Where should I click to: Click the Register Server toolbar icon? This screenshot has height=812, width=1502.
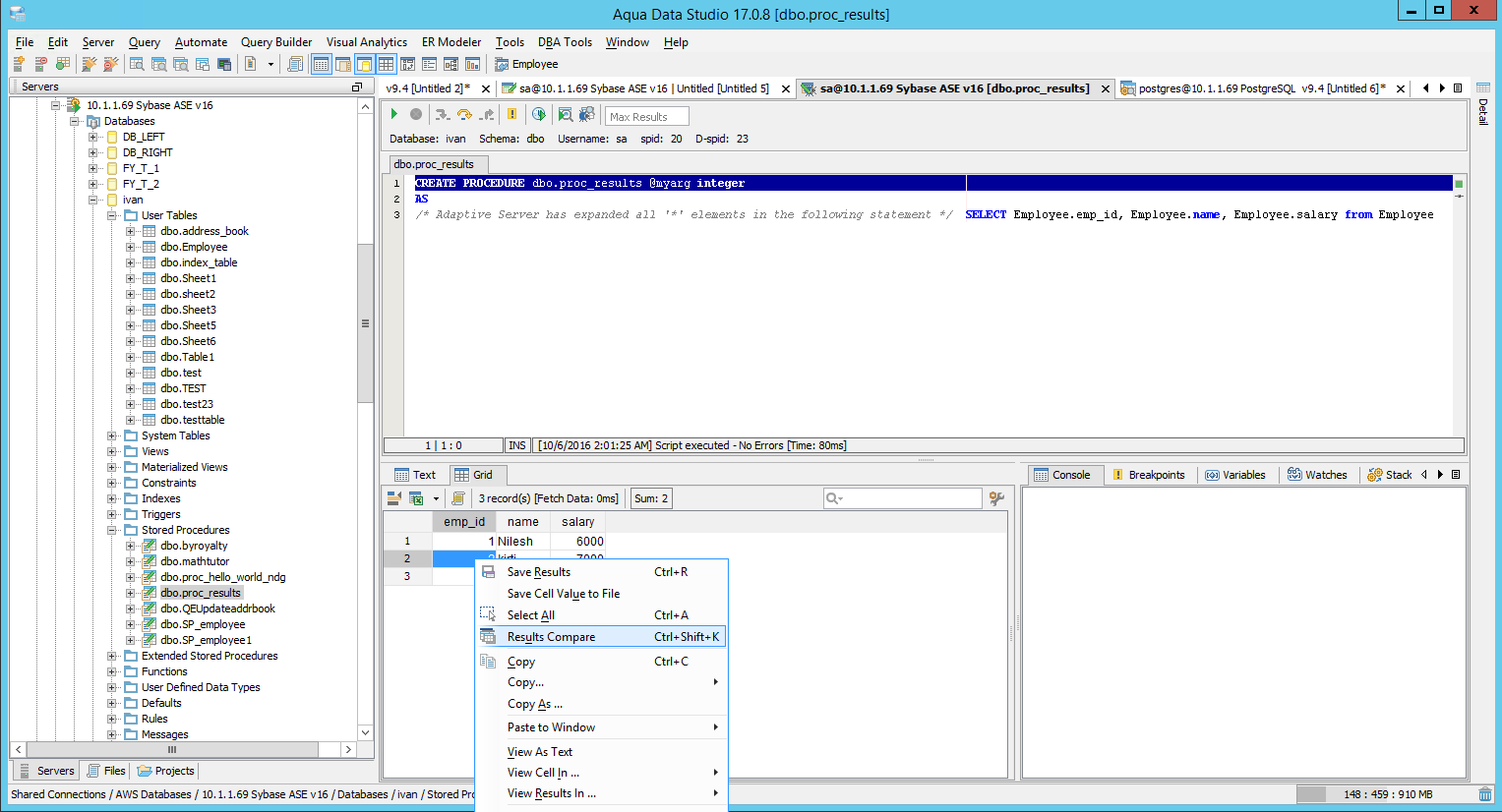tap(19, 64)
